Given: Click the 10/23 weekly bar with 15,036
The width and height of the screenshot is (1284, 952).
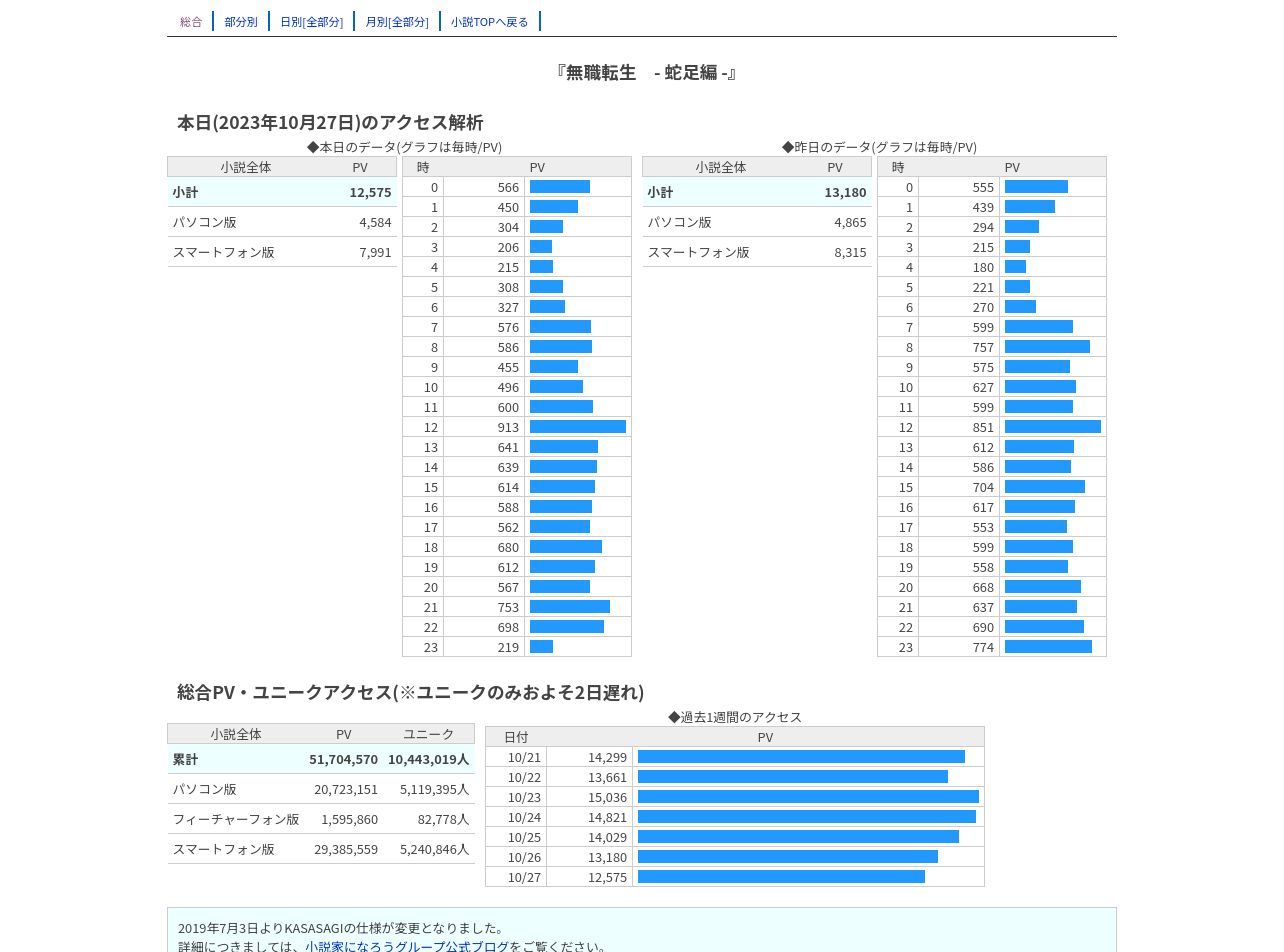Looking at the screenshot, I should pos(808,797).
